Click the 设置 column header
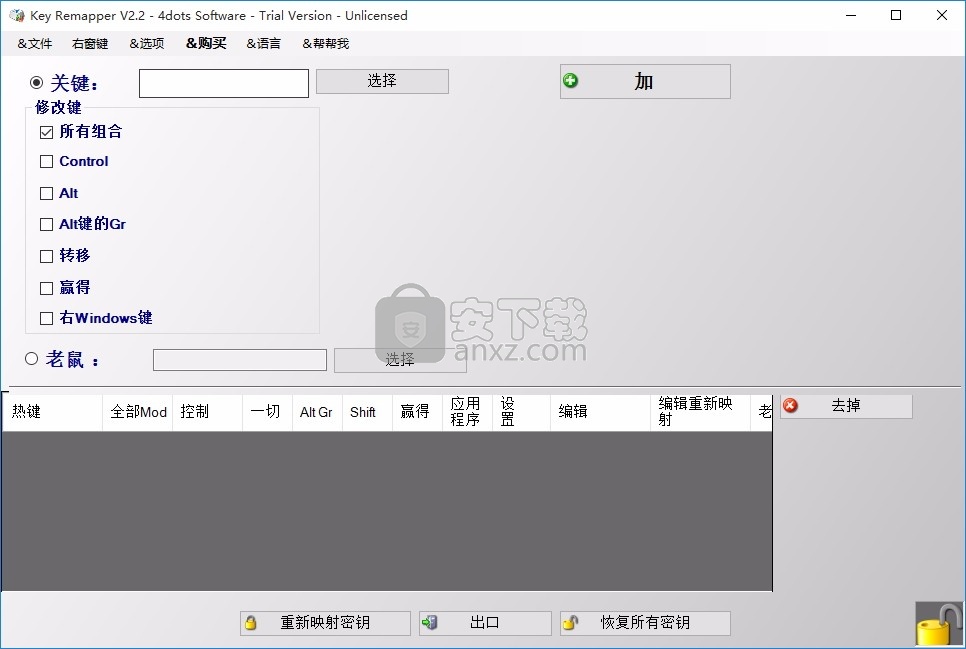 tap(521, 412)
